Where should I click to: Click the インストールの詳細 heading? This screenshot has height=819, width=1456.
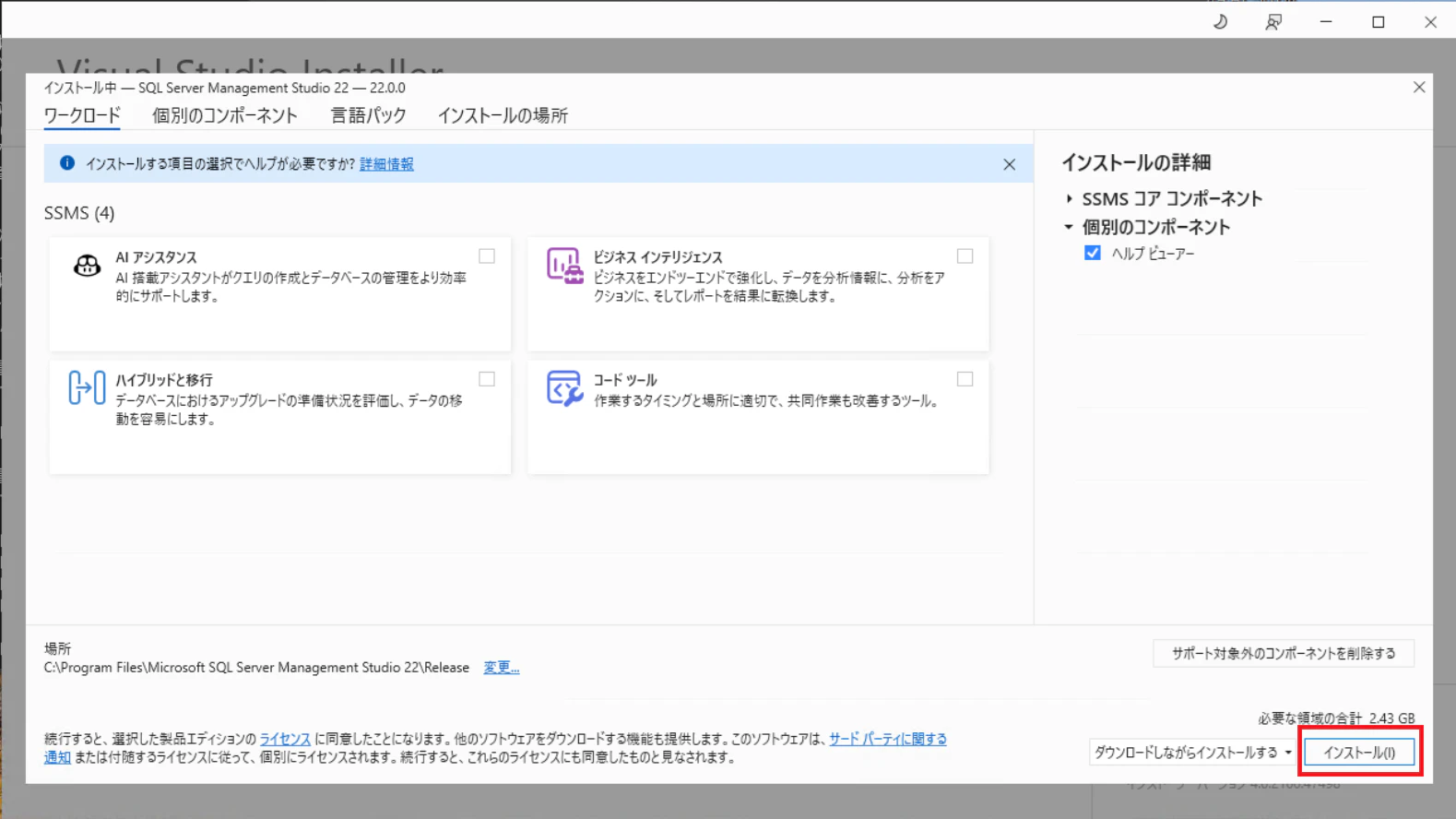pyautogui.click(x=1136, y=163)
